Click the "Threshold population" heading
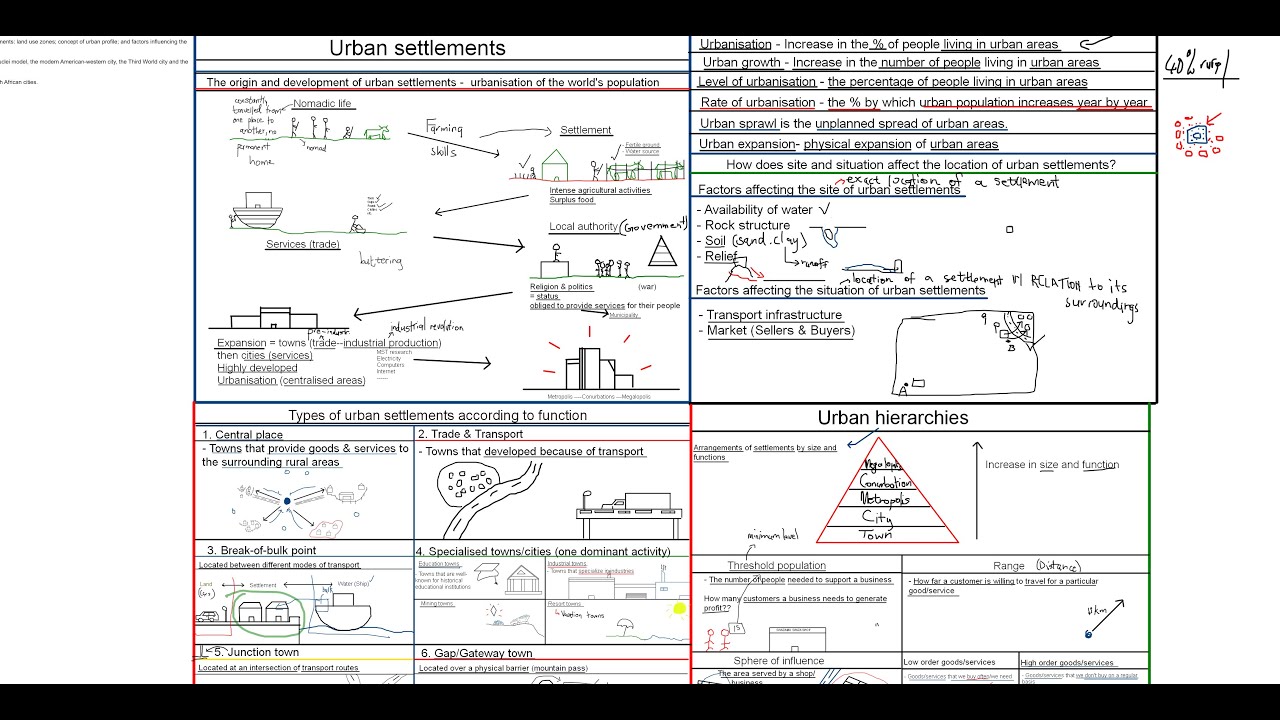This screenshot has width=1280, height=720. 776,566
